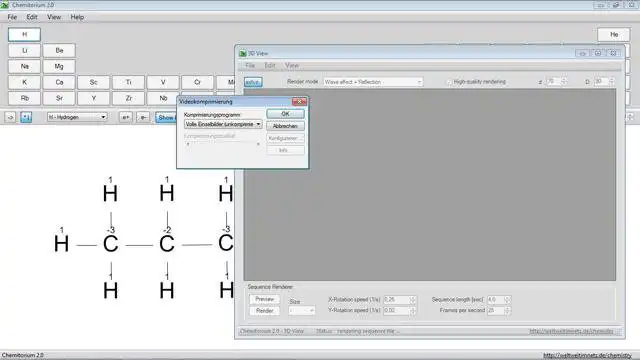Choose the Mg element button
Viewport: 640px width, 360px height.
point(59,66)
